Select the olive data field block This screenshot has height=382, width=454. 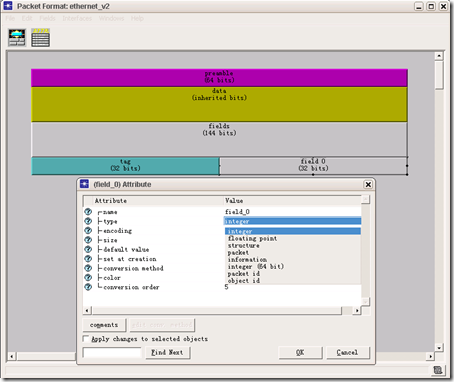[219, 104]
